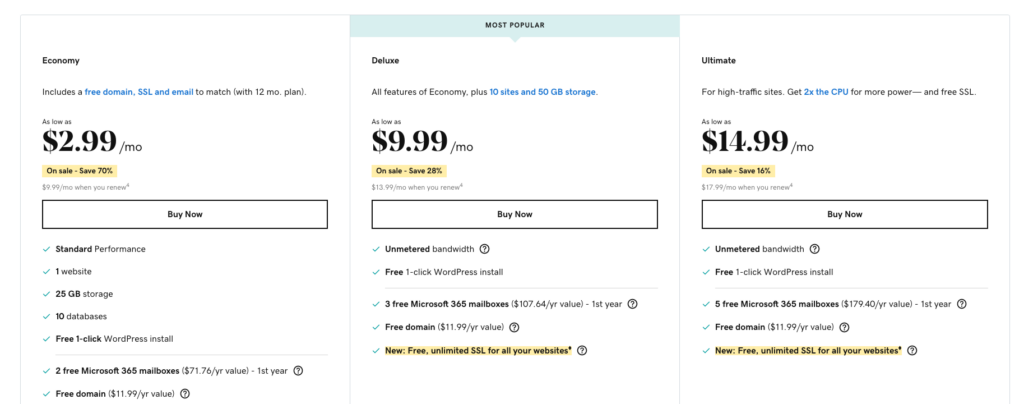Click help icon next to Deluxe Free domain

point(514,327)
